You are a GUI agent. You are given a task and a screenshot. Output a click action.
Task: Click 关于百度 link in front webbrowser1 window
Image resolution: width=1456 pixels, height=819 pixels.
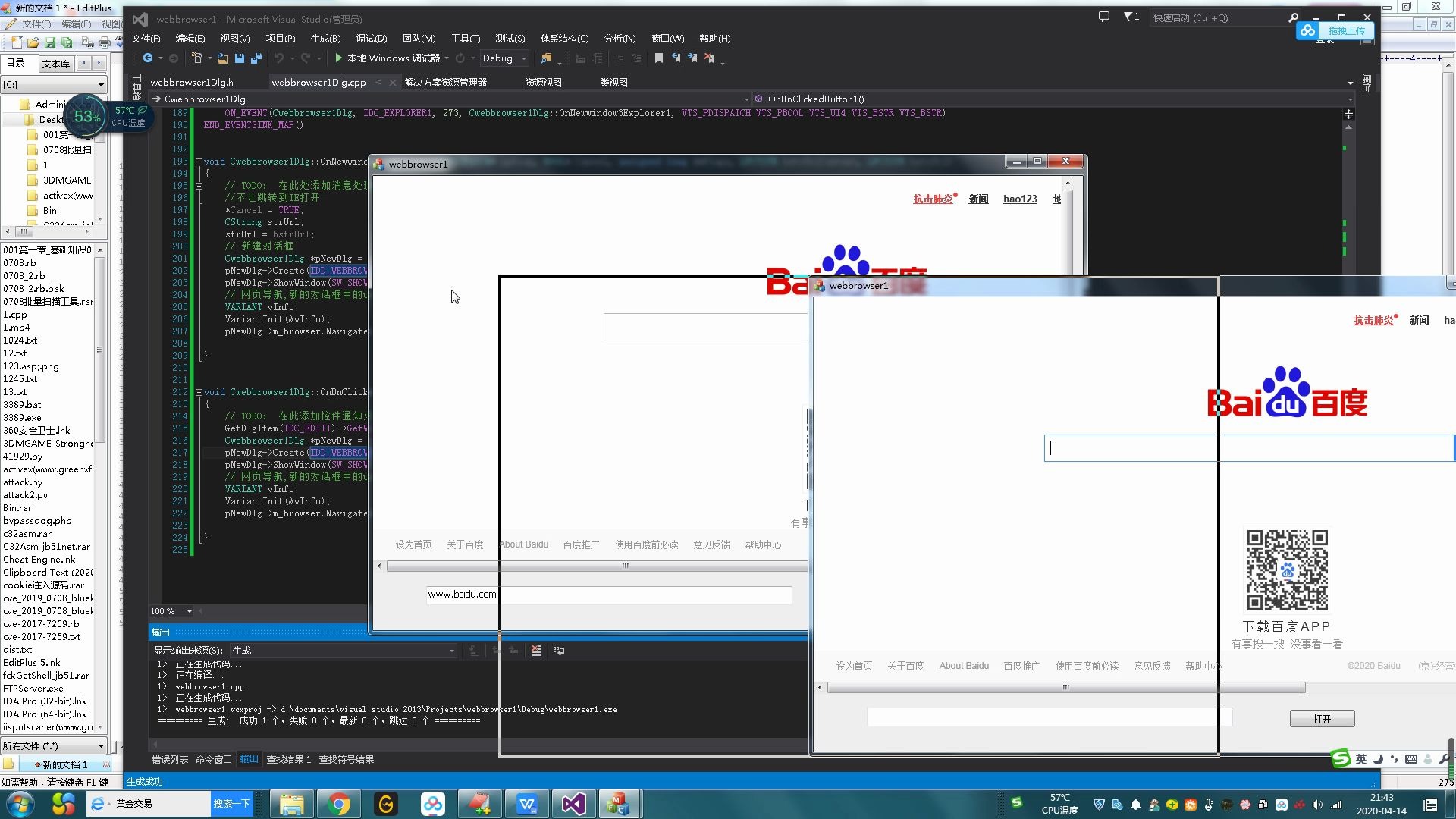[x=905, y=666]
